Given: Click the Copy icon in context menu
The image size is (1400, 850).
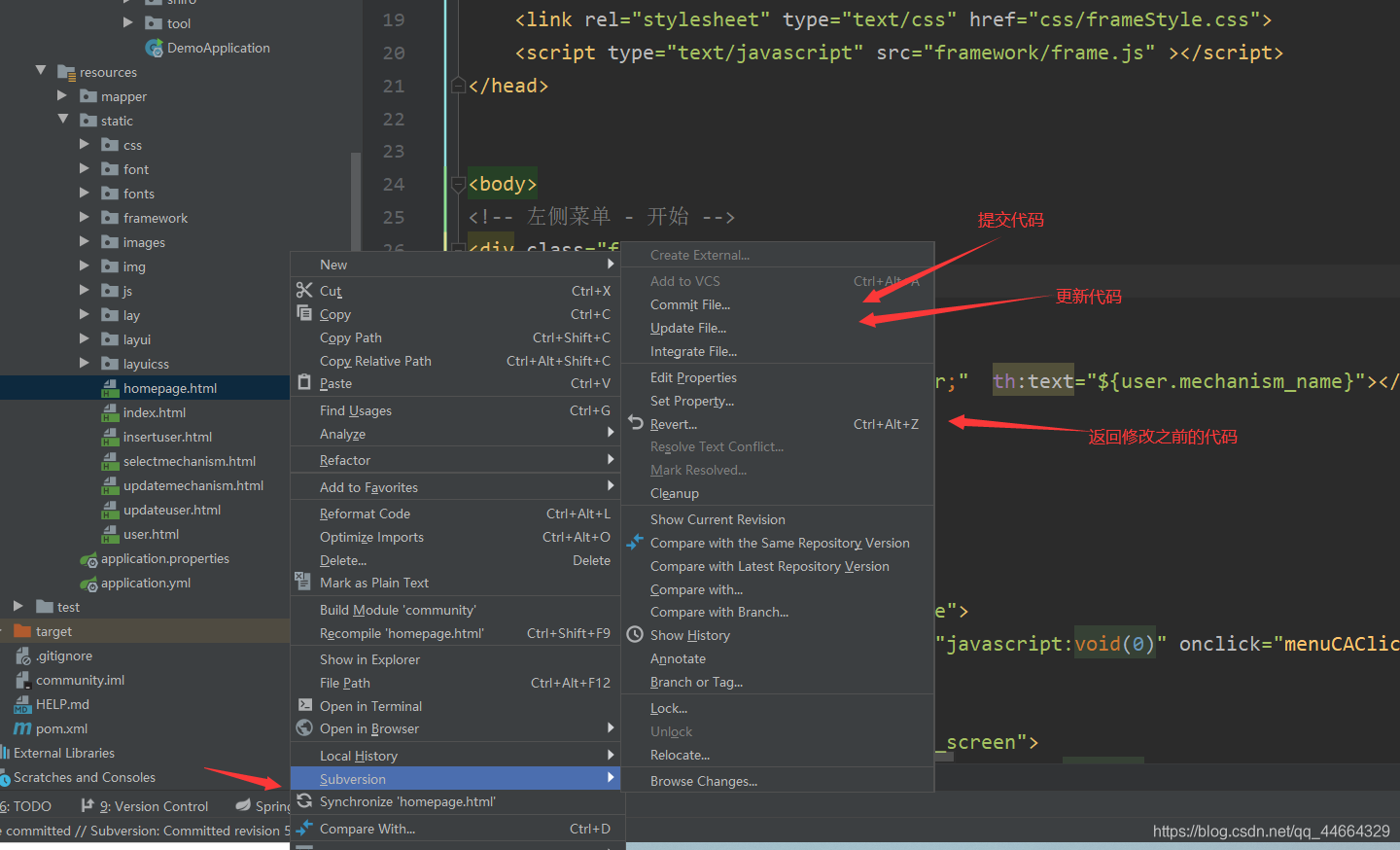Looking at the screenshot, I should pos(304,313).
